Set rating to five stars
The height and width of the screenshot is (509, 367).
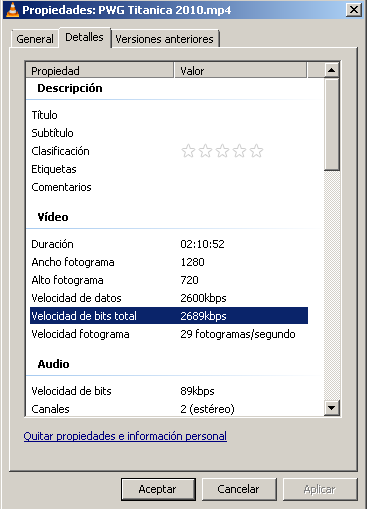click(x=256, y=151)
